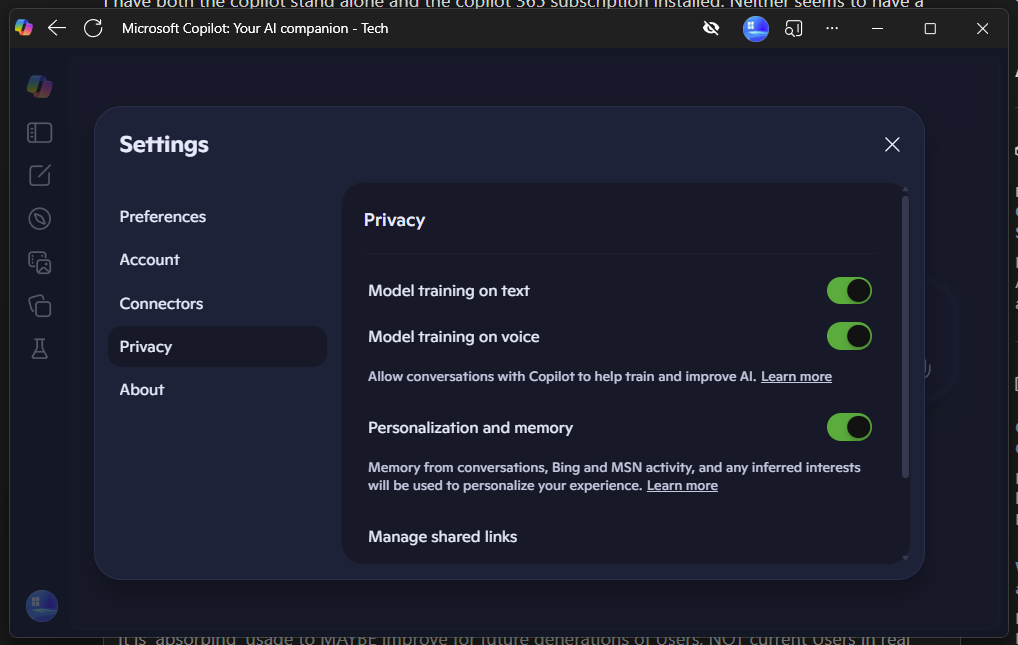Select the Privacy settings section
Screen dimensions: 1018x645
pyautogui.click(x=217, y=346)
